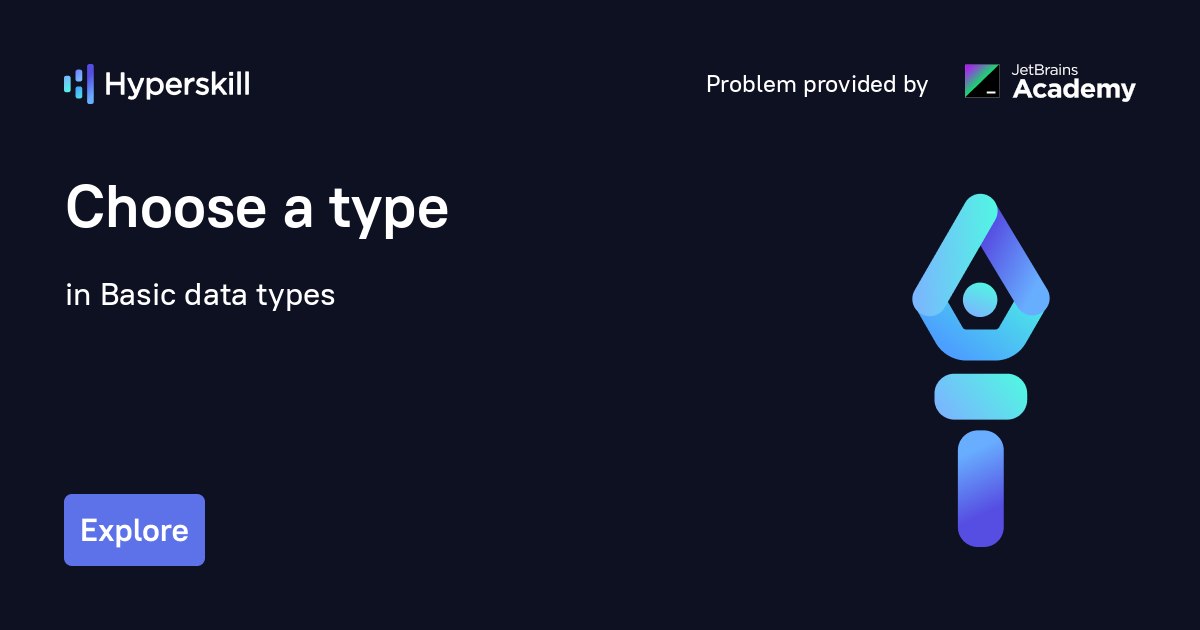Image resolution: width=1200 pixels, height=630 pixels.
Task: Click the "Basic data types" topic text
Action: [217, 295]
